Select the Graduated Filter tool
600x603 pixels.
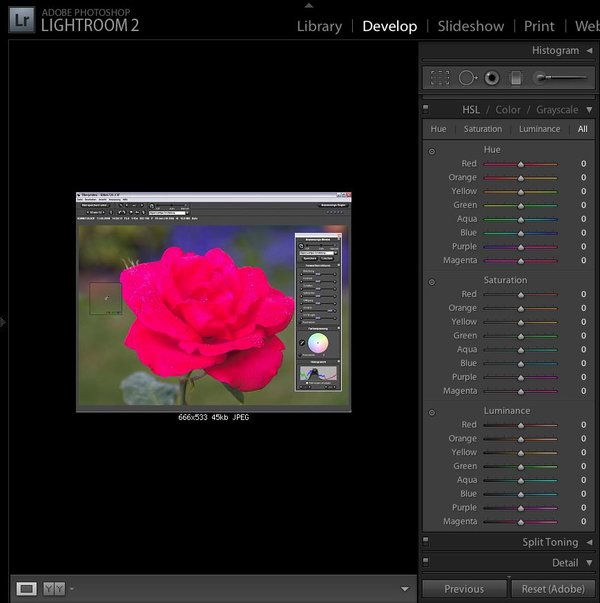(x=516, y=77)
